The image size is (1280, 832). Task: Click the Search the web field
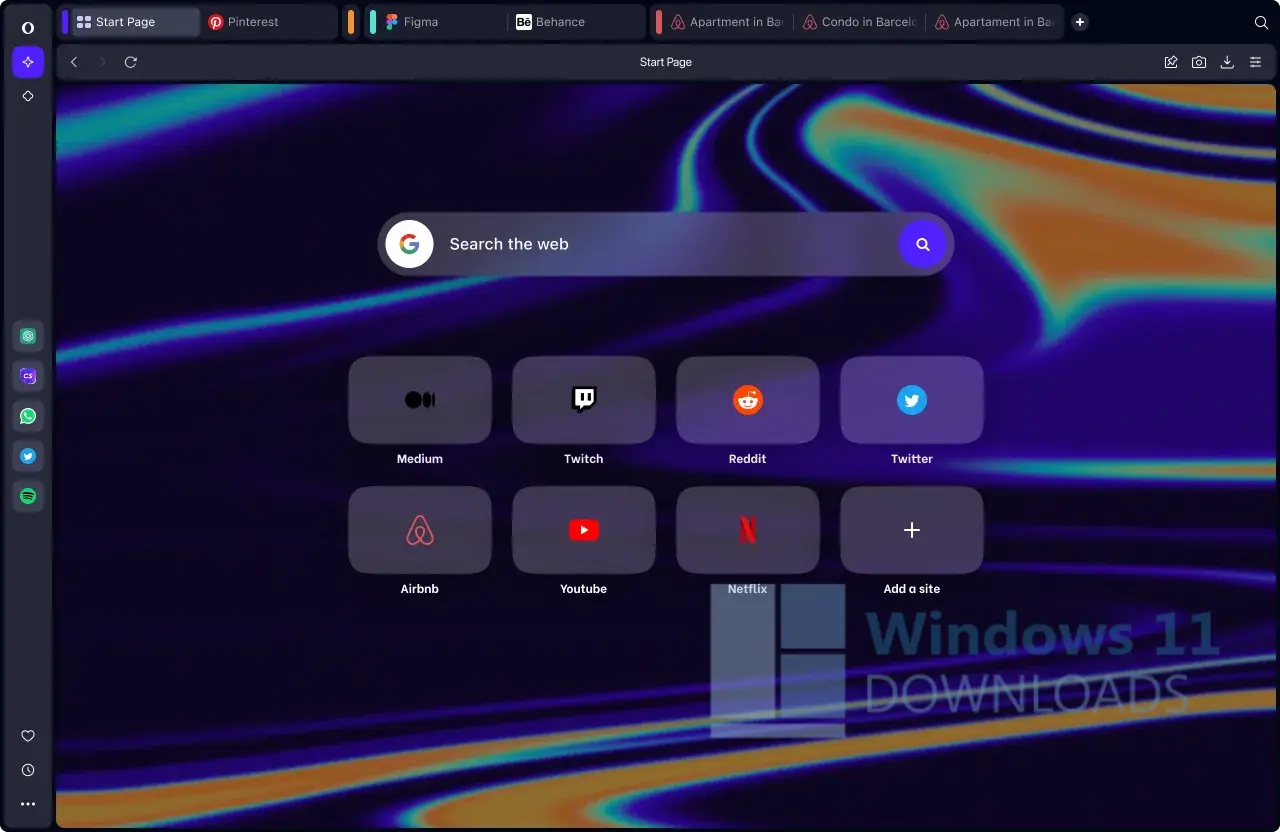pyautogui.click(x=666, y=244)
